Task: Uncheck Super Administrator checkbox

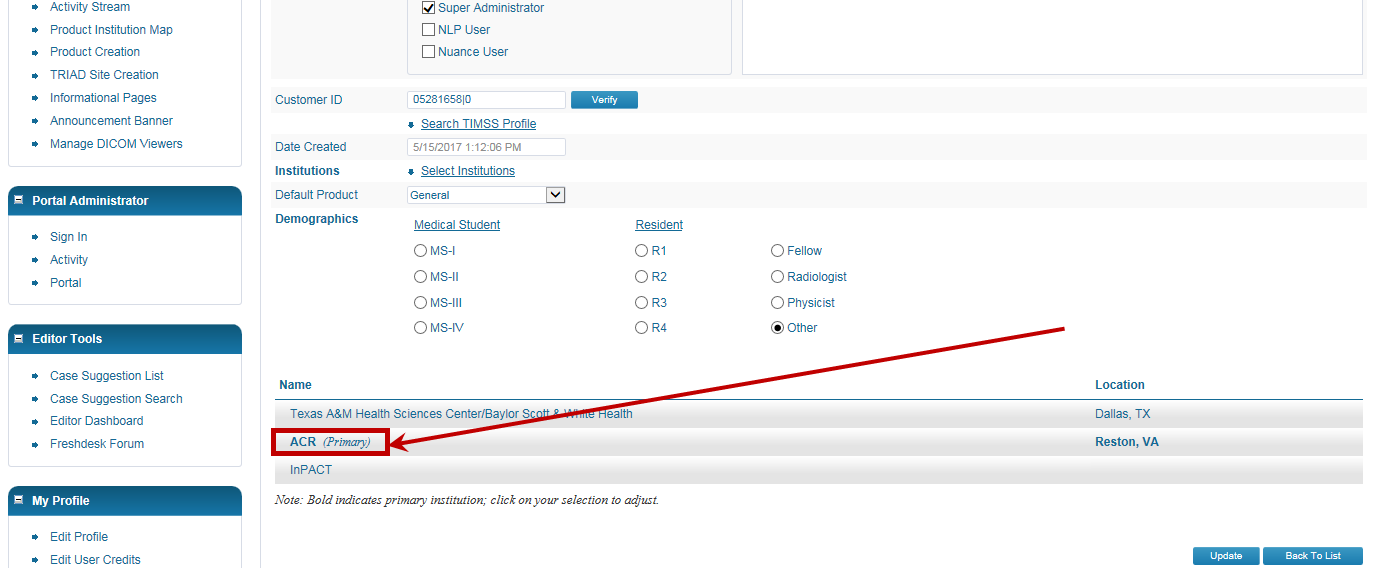Action: tap(429, 7)
